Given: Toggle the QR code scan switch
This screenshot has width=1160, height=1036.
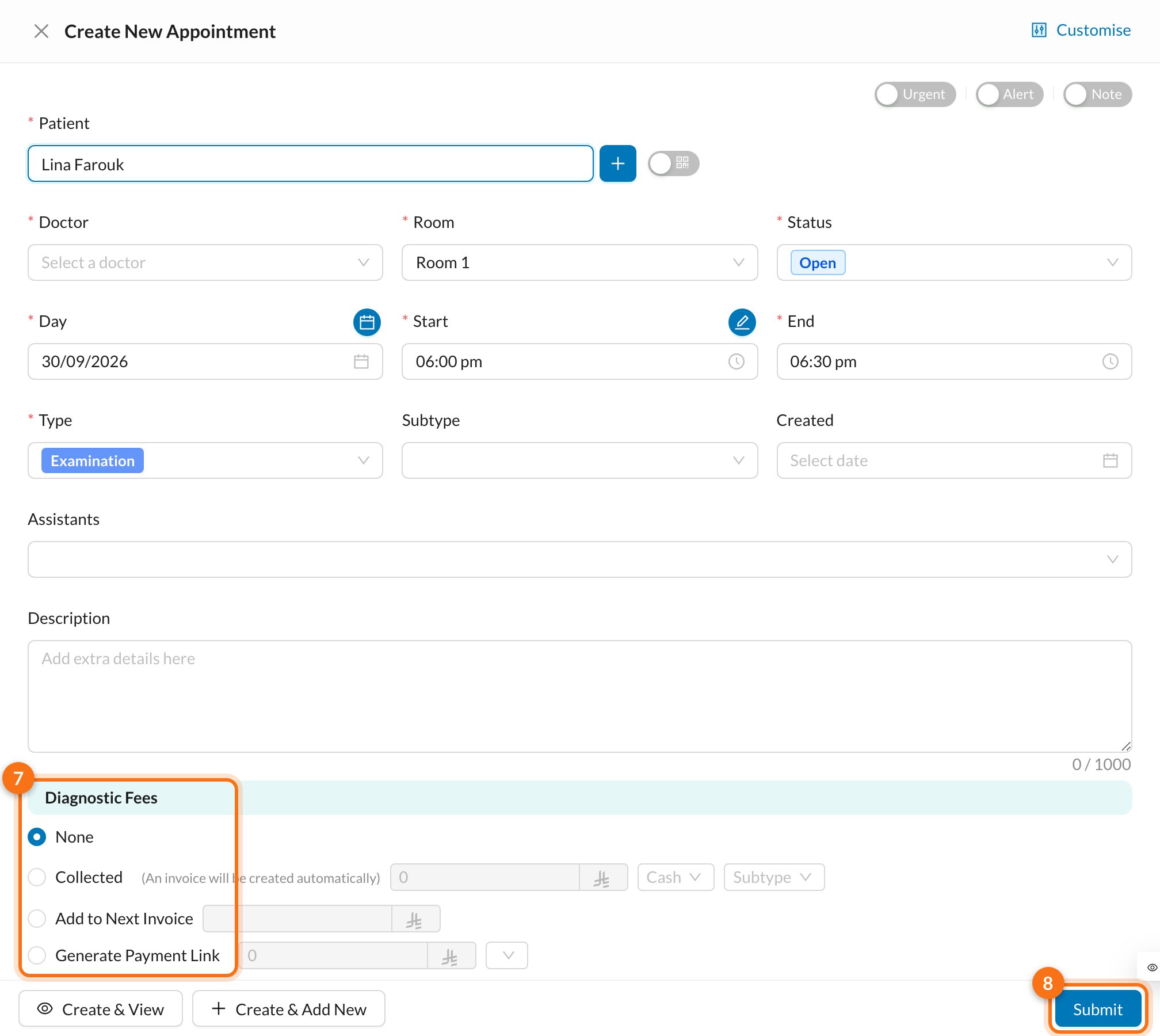Looking at the screenshot, I should point(673,164).
